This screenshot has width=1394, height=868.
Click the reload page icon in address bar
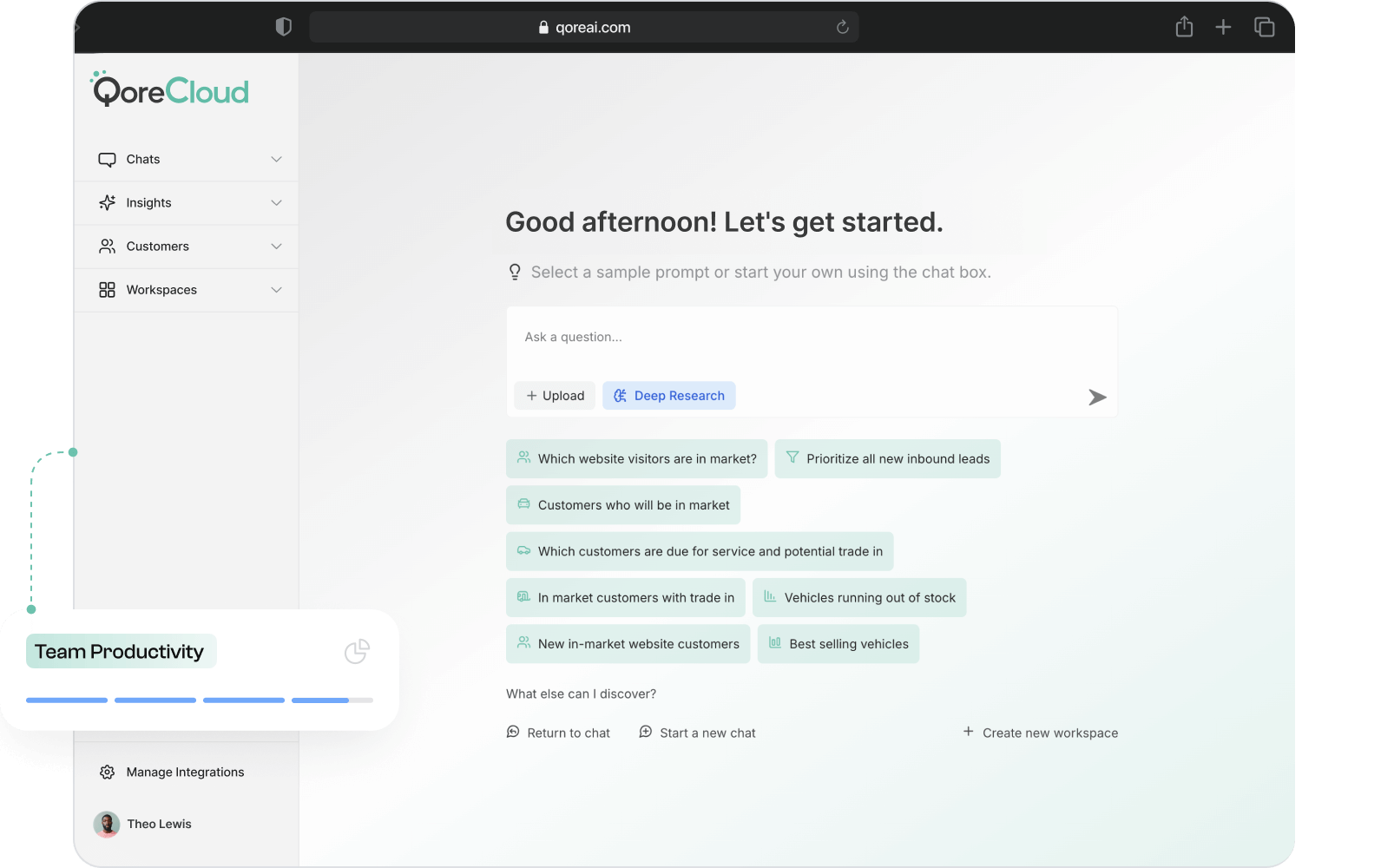coord(842,27)
